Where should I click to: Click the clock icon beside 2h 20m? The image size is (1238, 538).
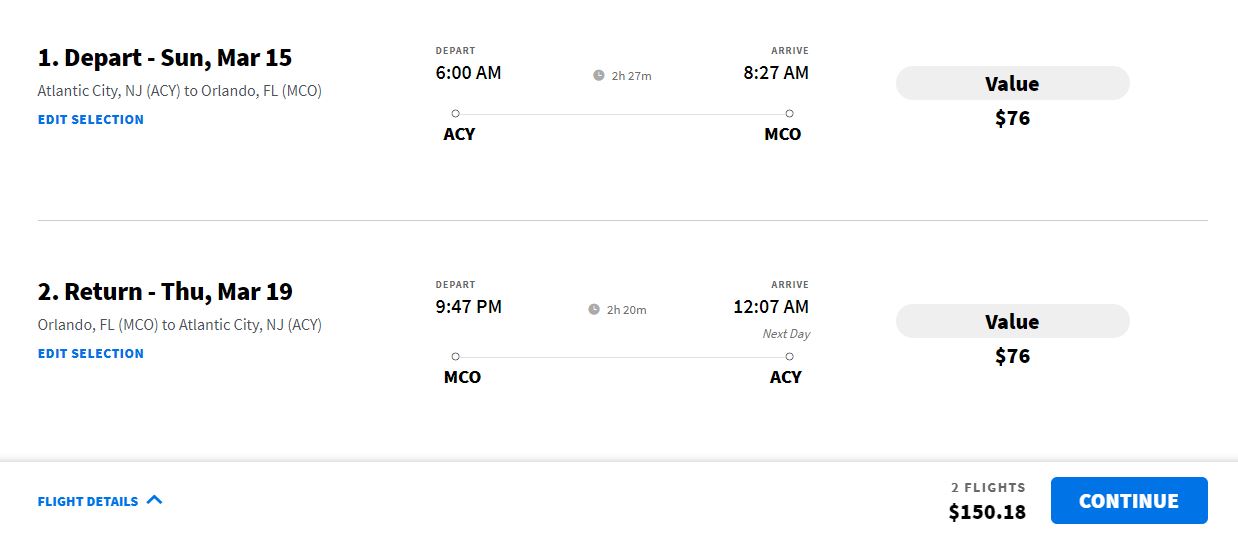(594, 309)
